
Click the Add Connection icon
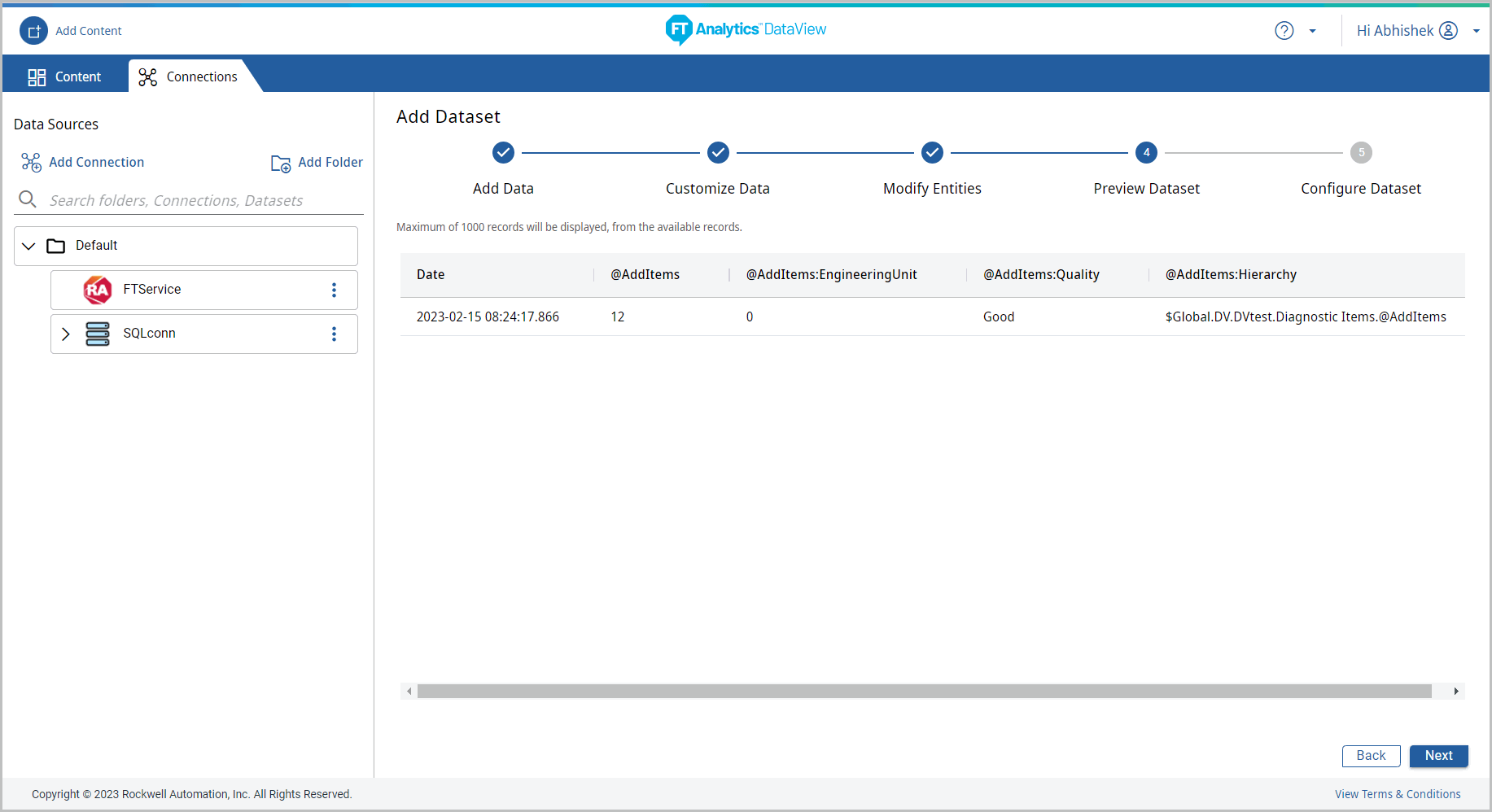pos(31,163)
